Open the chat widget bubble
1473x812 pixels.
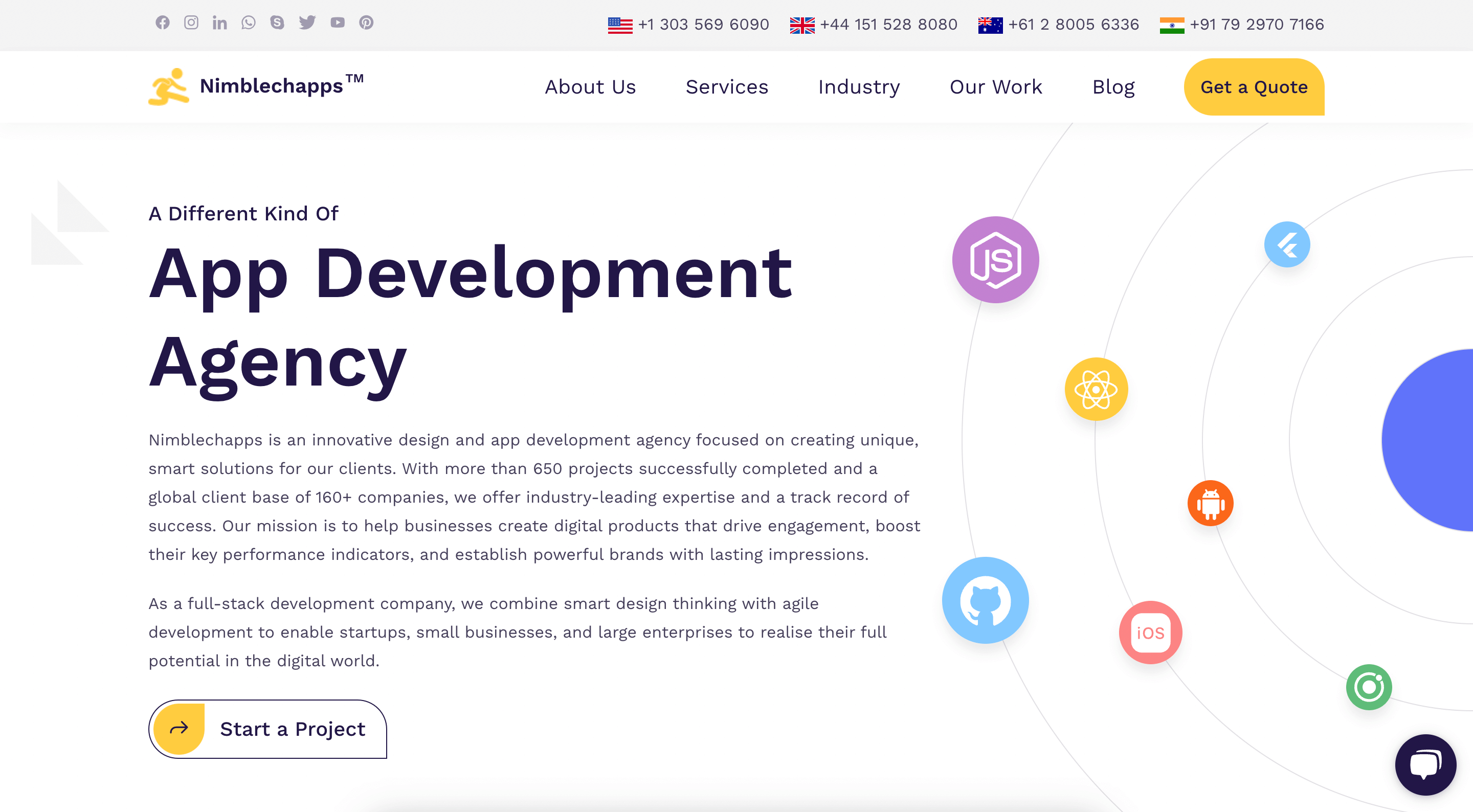tap(1425, 764)
